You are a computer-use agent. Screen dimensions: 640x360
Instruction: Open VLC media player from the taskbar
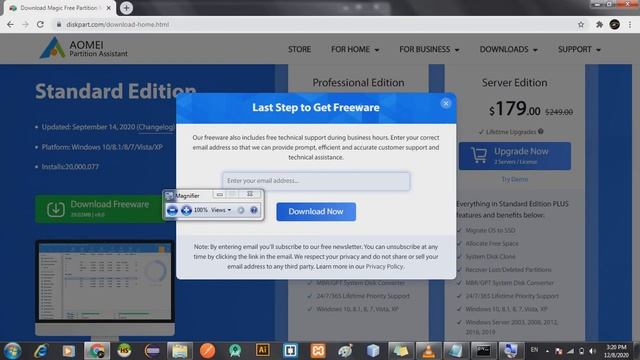428,351
